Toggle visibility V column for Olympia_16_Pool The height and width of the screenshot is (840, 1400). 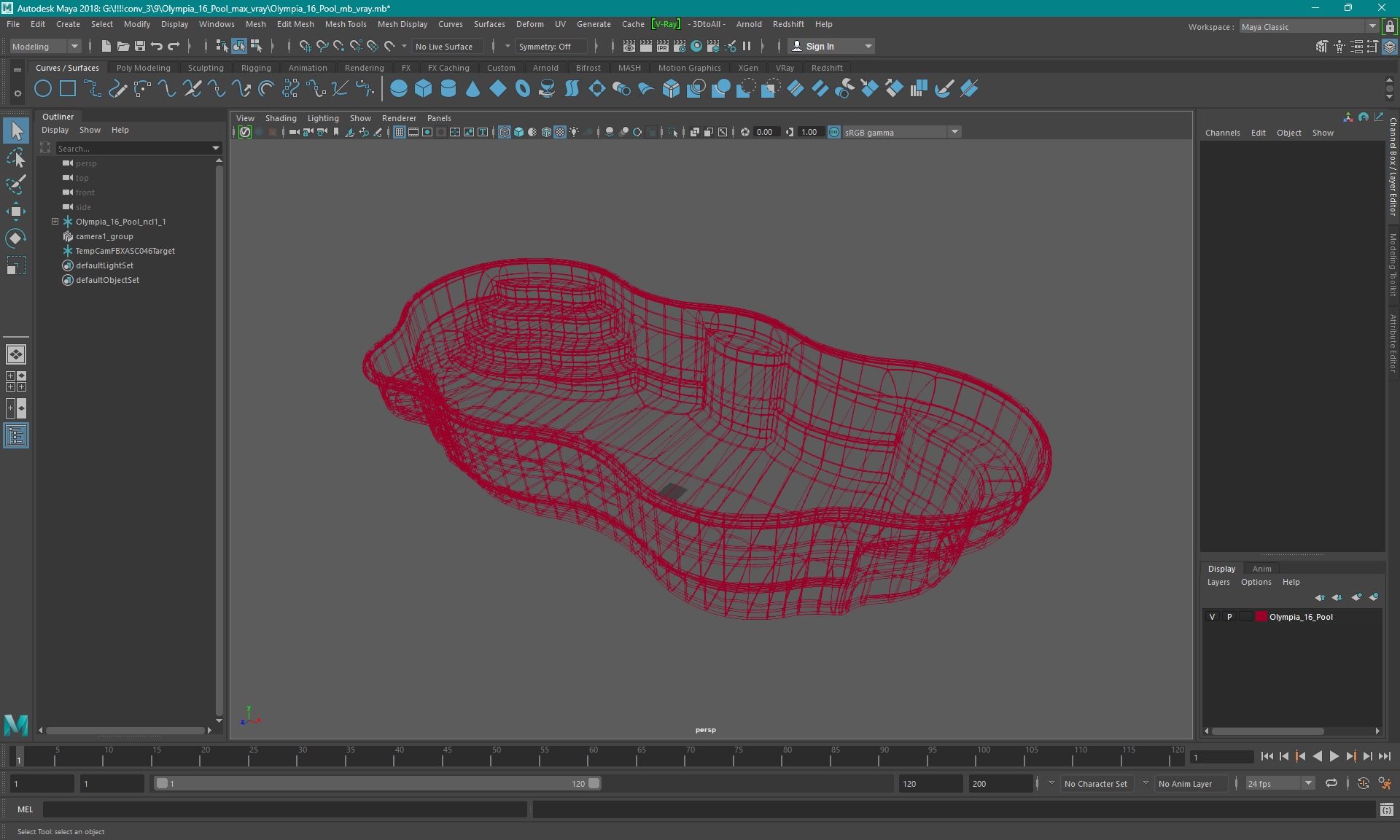tap(1212, 617)
